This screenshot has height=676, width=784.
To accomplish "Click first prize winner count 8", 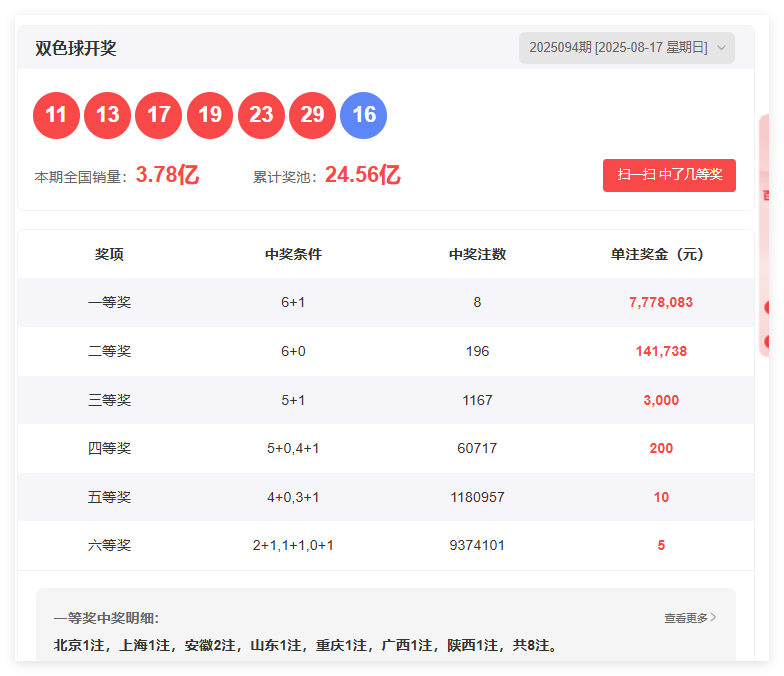I will click(478, 302).
